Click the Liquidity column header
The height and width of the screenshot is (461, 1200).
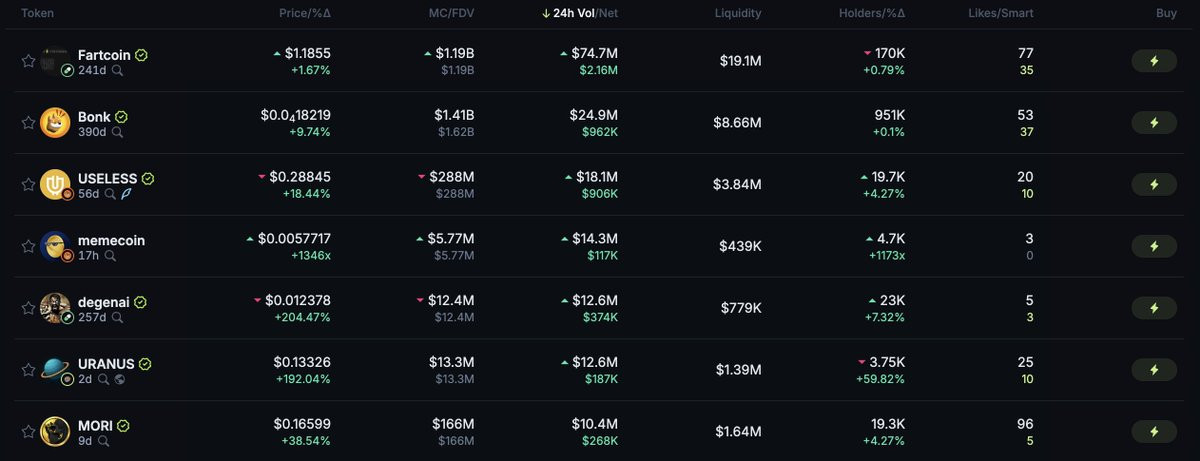738,14
